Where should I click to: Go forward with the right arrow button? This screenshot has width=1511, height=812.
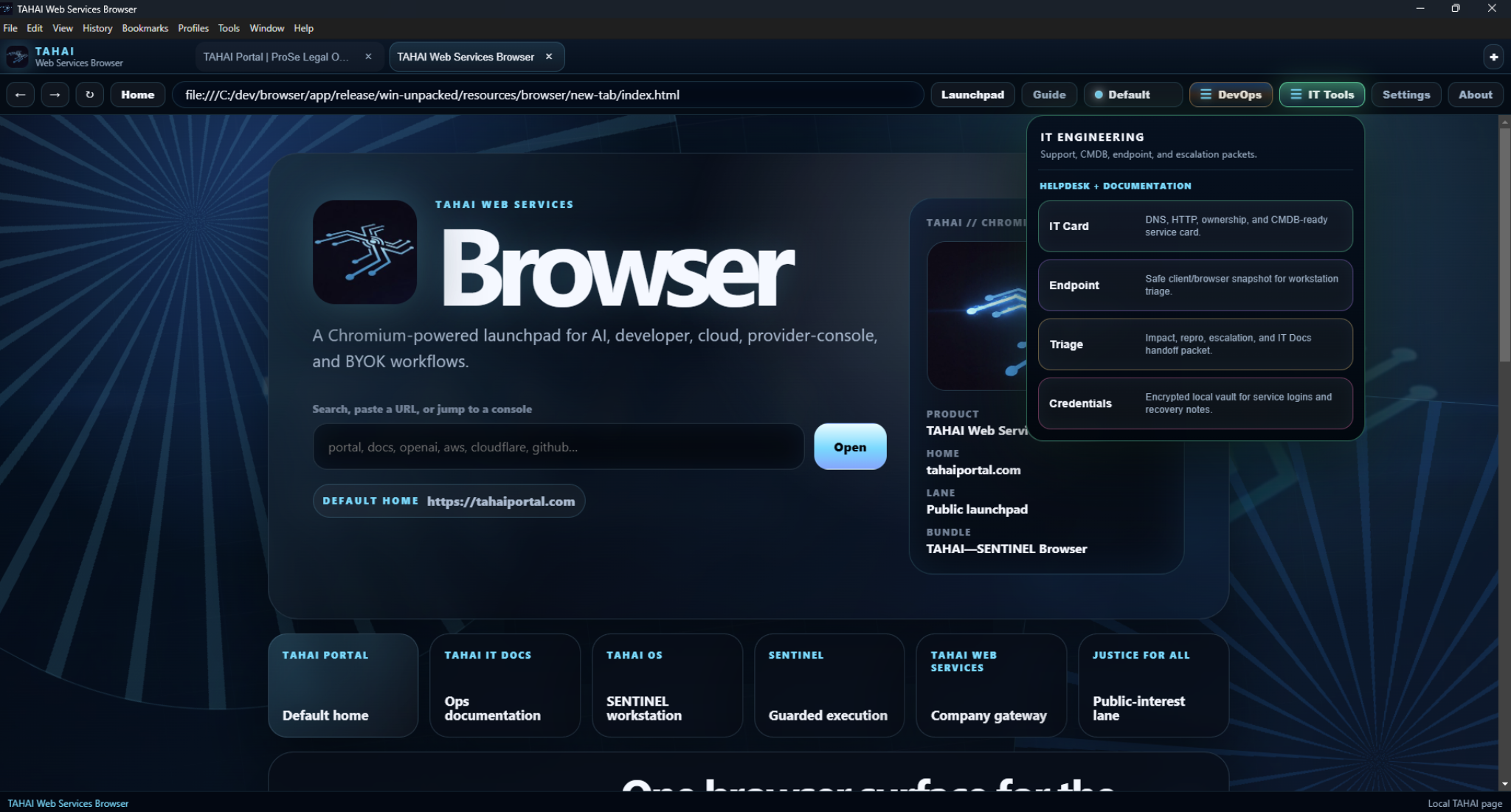click(55, 94)
